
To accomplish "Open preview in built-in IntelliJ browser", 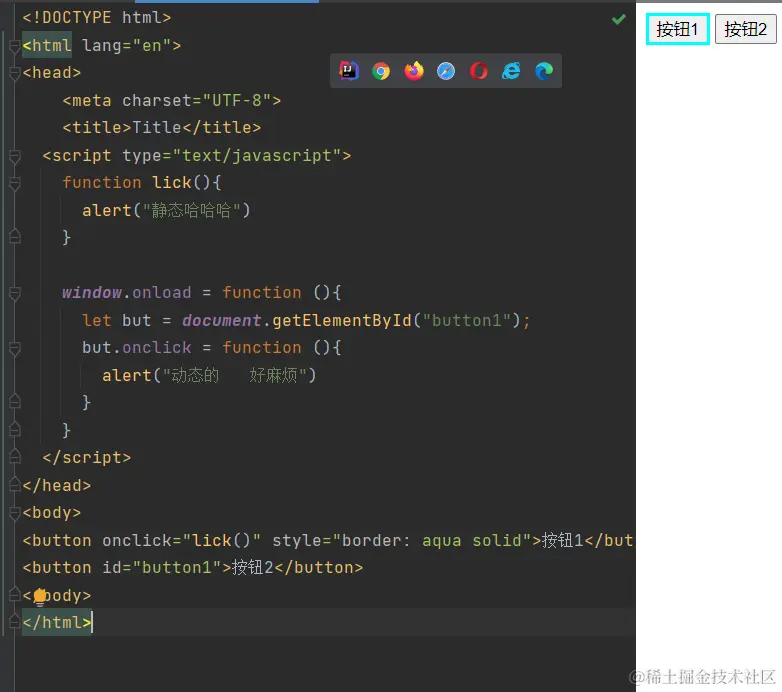I will coord(349,71).
